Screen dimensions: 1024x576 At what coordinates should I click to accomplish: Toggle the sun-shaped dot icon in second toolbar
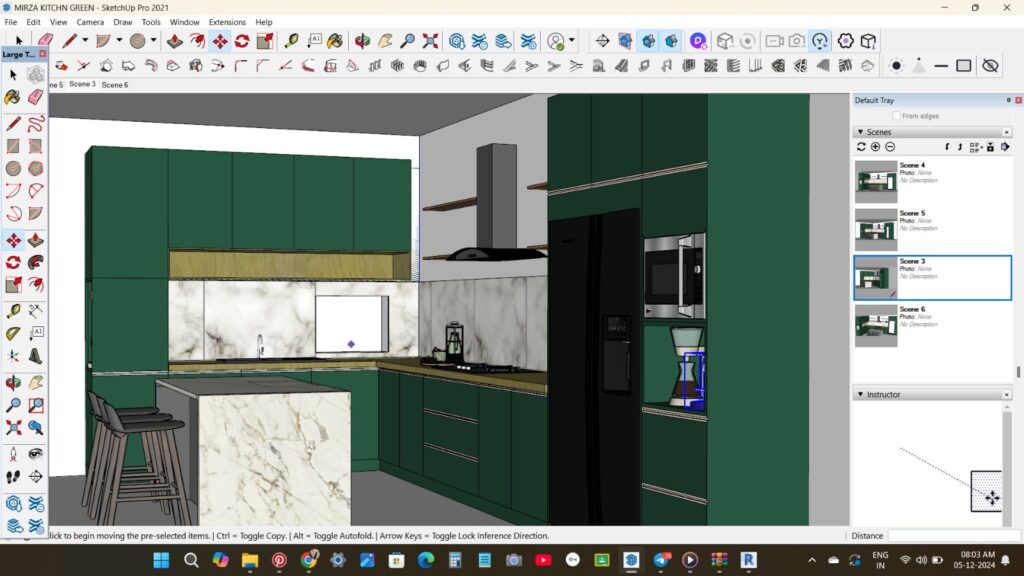pos(897,65)
